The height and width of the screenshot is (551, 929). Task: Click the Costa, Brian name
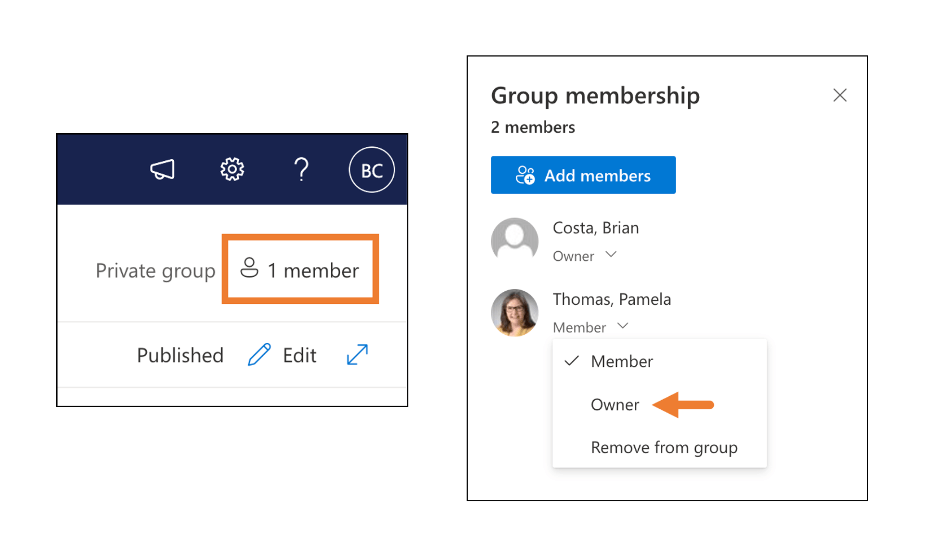[596, 228]
